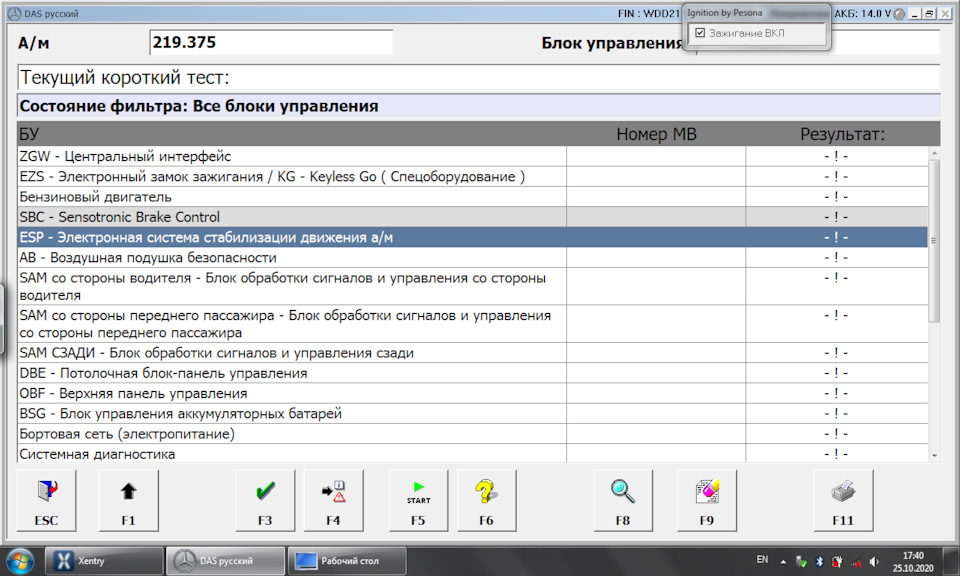The width and height of the screenshot is (960, 576).
Task: Select ESP - Электронная система стабилизации row
Action: 473,237
